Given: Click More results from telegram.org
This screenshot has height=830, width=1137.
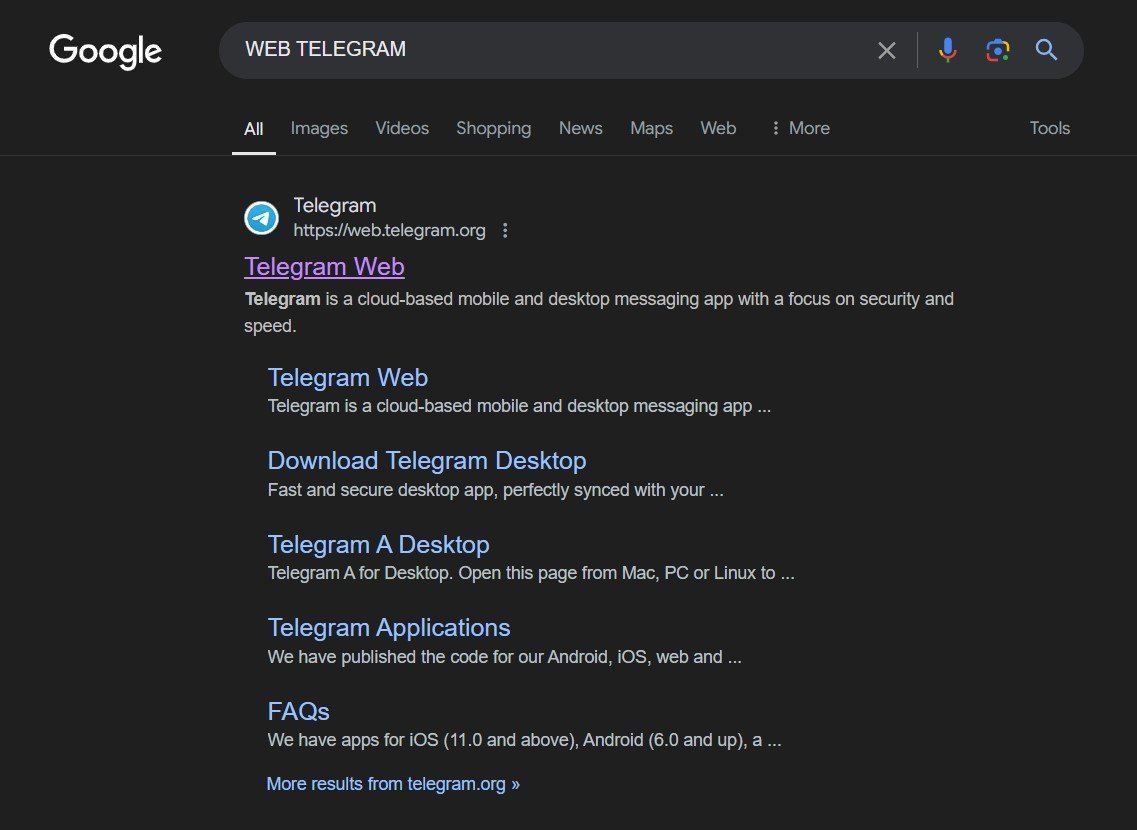Looking at the screenshot, I should (393, 784).
